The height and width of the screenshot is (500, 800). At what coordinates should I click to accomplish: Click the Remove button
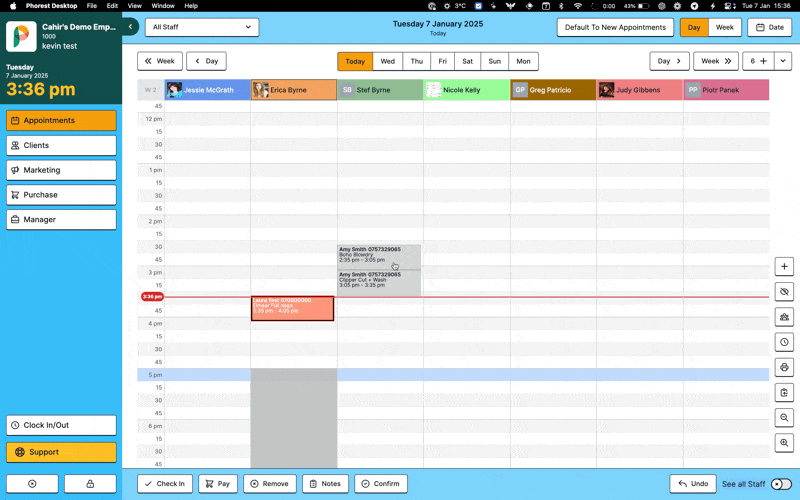[270, 484]
